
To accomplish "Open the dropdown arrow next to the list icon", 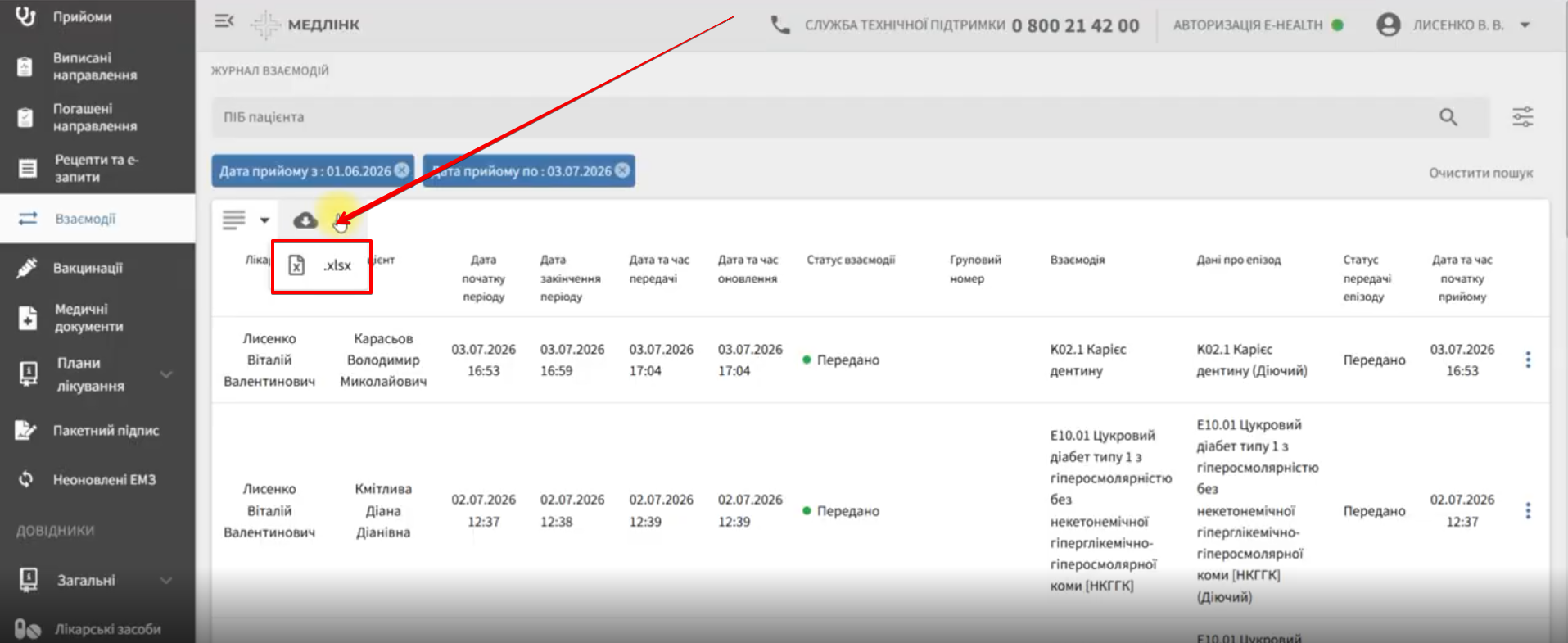I will point(264,220).
